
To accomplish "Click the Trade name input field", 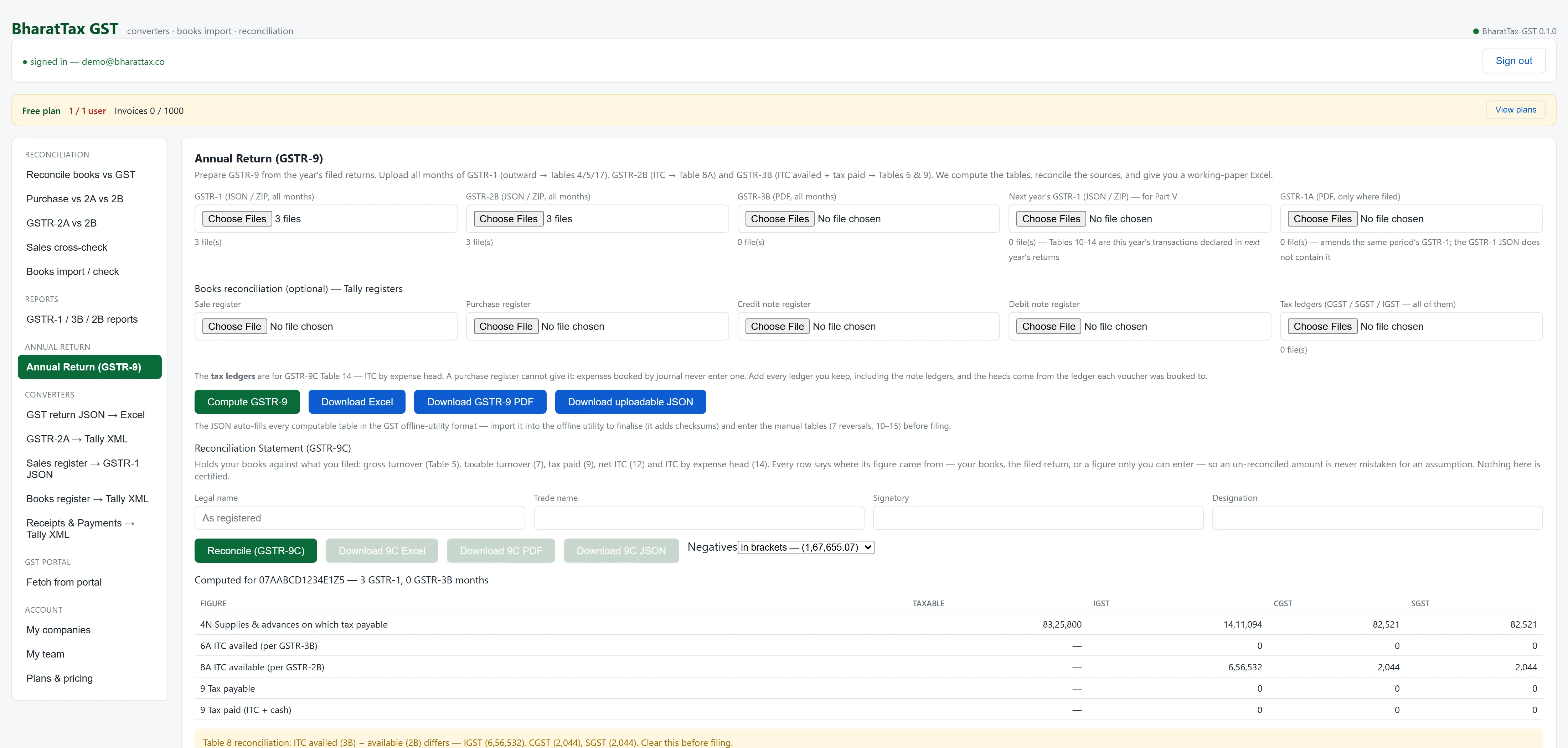I will 699,518.
